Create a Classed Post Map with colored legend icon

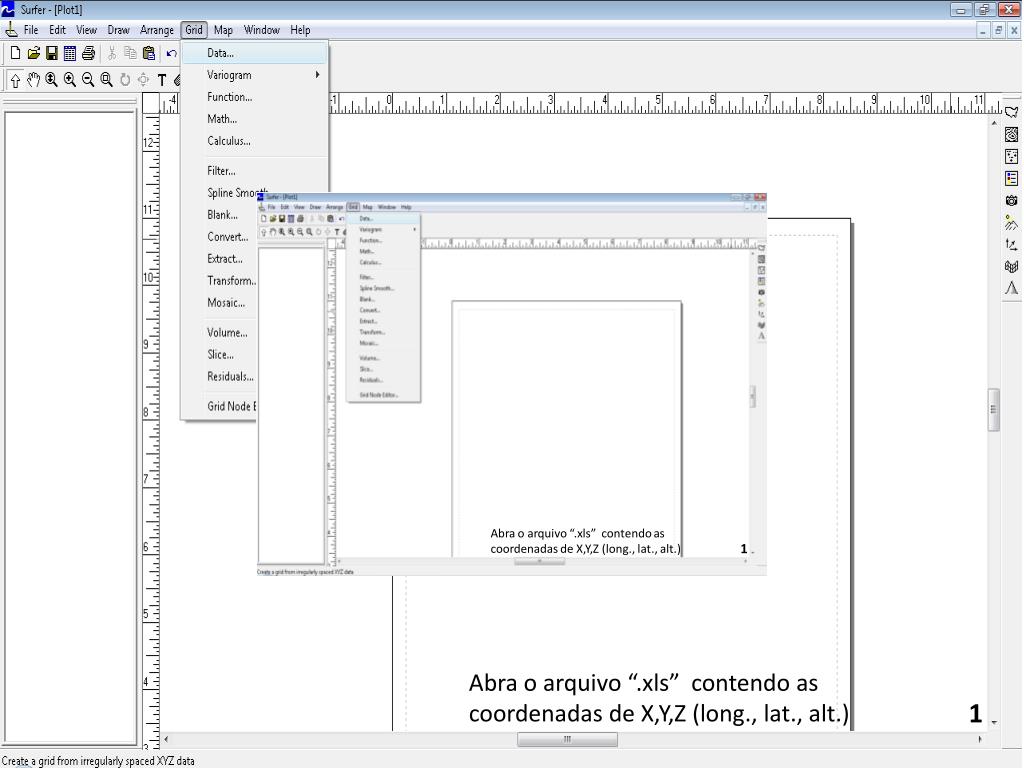[x=1012, y=178]
